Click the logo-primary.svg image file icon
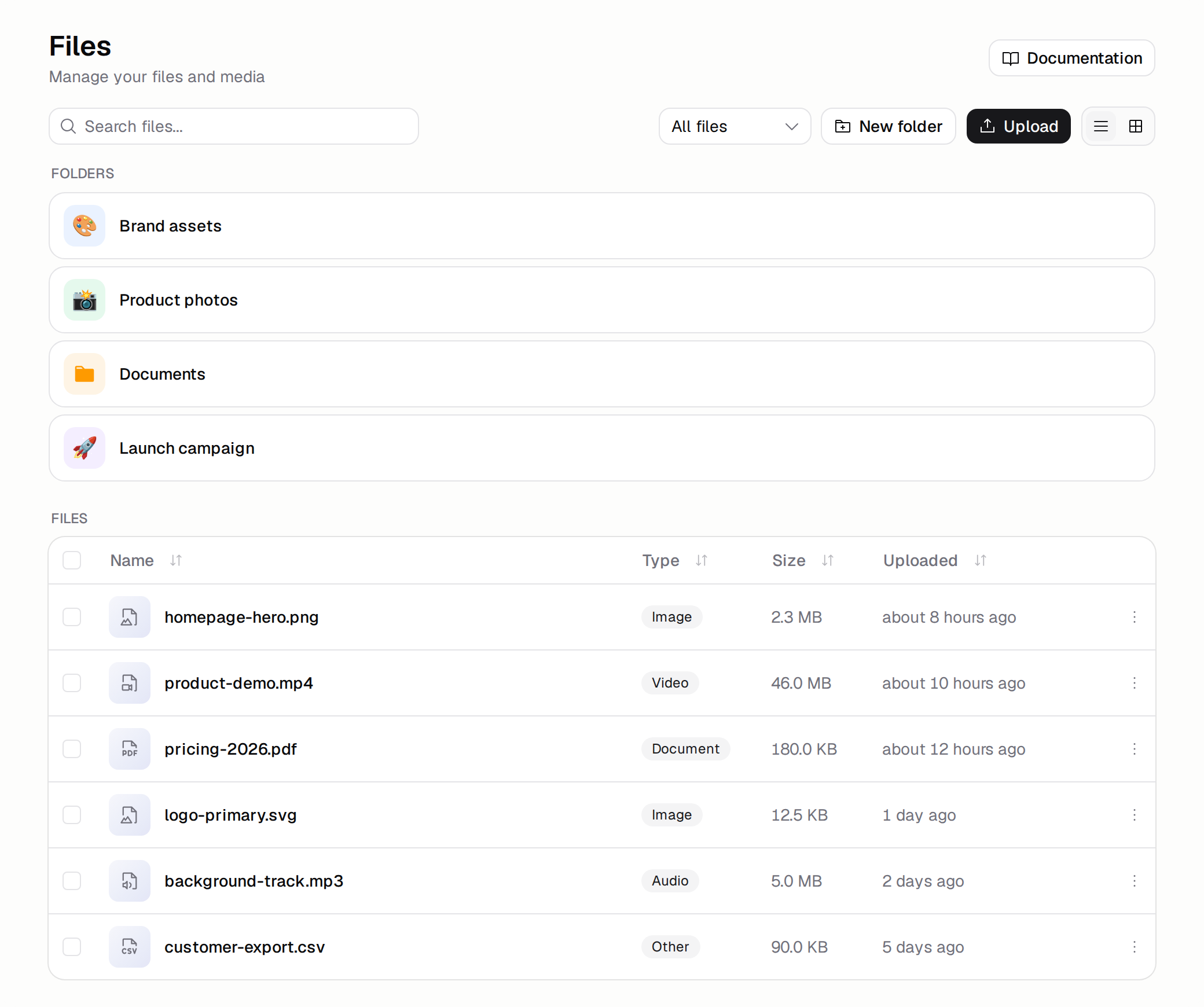Image resolution: width=1204 pixels, height=1007 pixels. click(x=130, y=815)
